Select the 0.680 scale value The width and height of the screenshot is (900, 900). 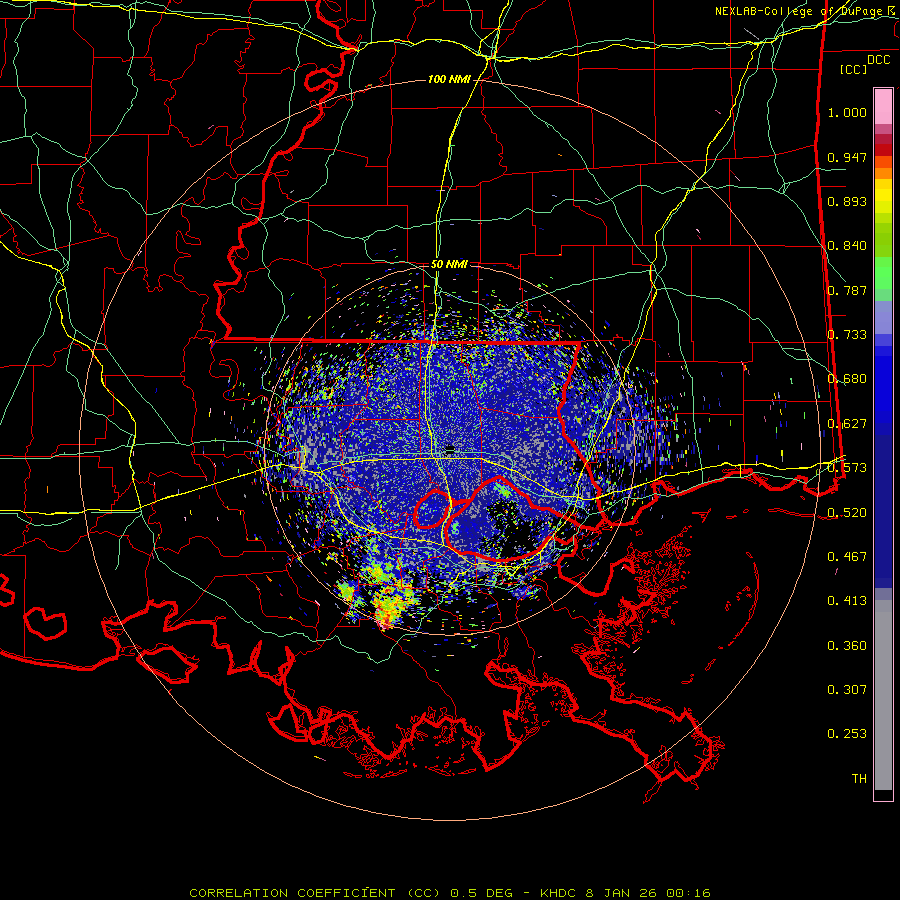tap(847, 379)
